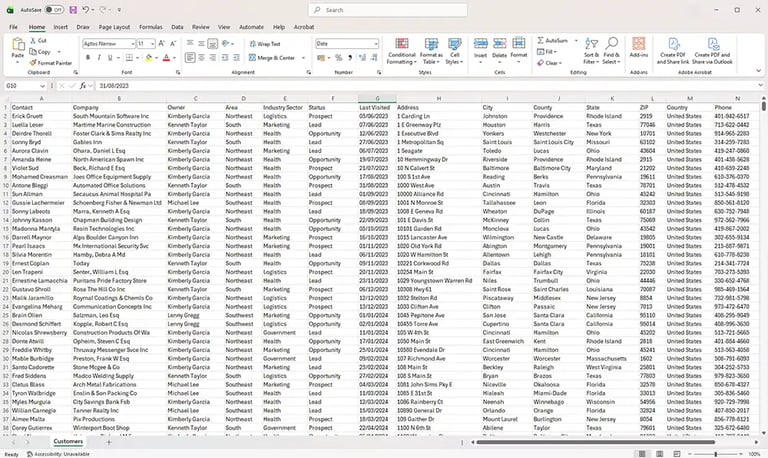Select the Customers sheet tab
Image resolution: width=768 pixels, height=458 pixels.
[x=68, y=441]
